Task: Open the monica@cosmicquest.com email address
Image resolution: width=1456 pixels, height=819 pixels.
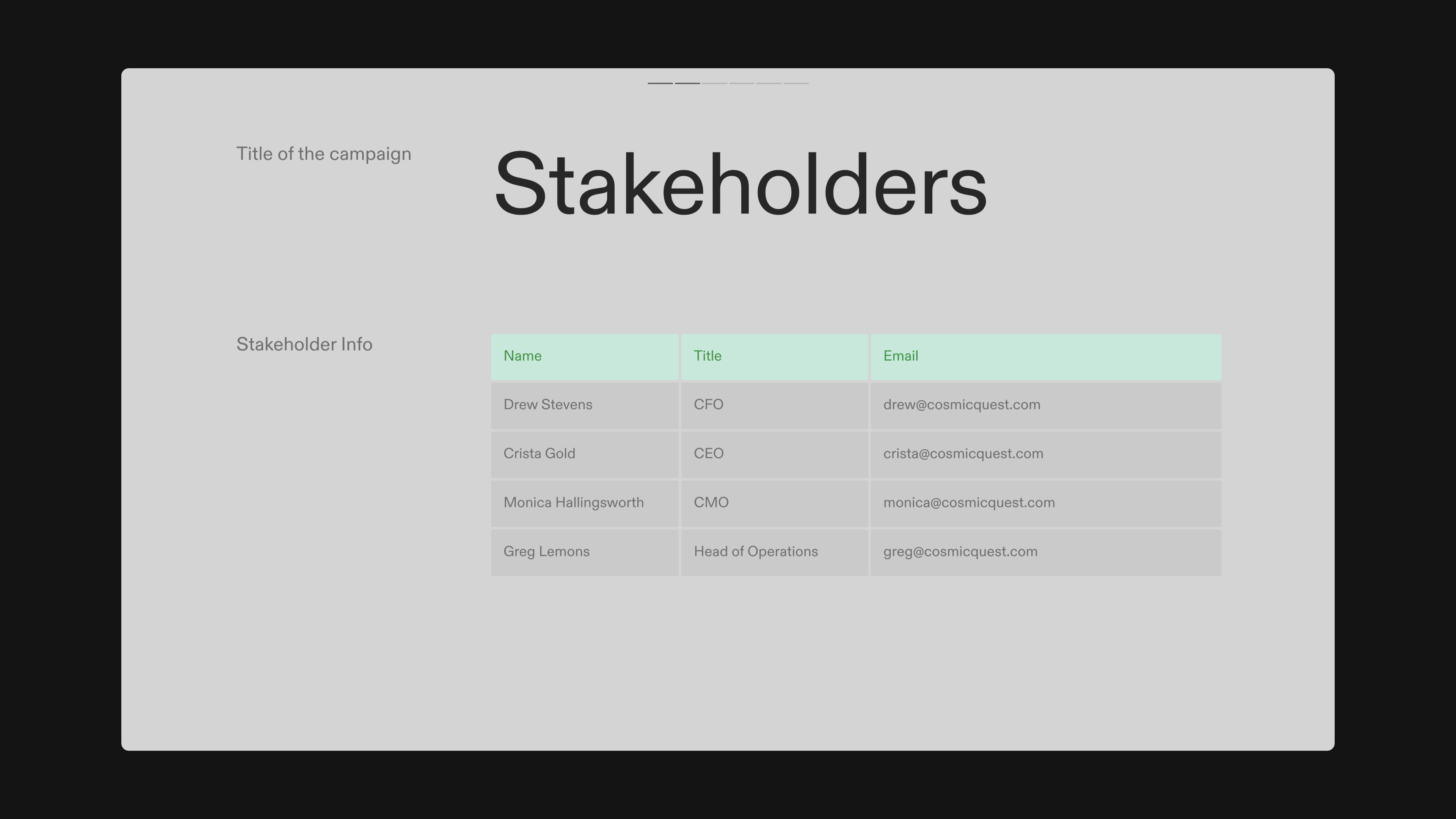Action: [x=969, y=502]
